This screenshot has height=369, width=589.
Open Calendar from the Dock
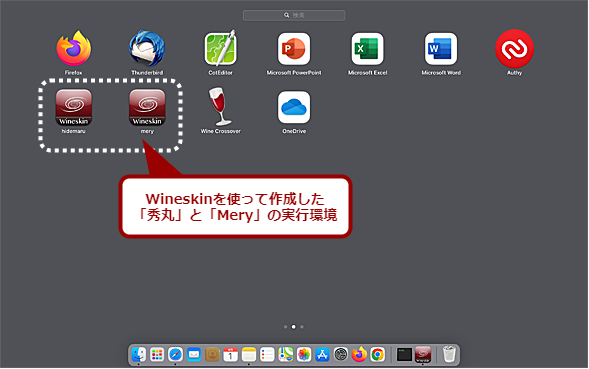pos(231,354)
